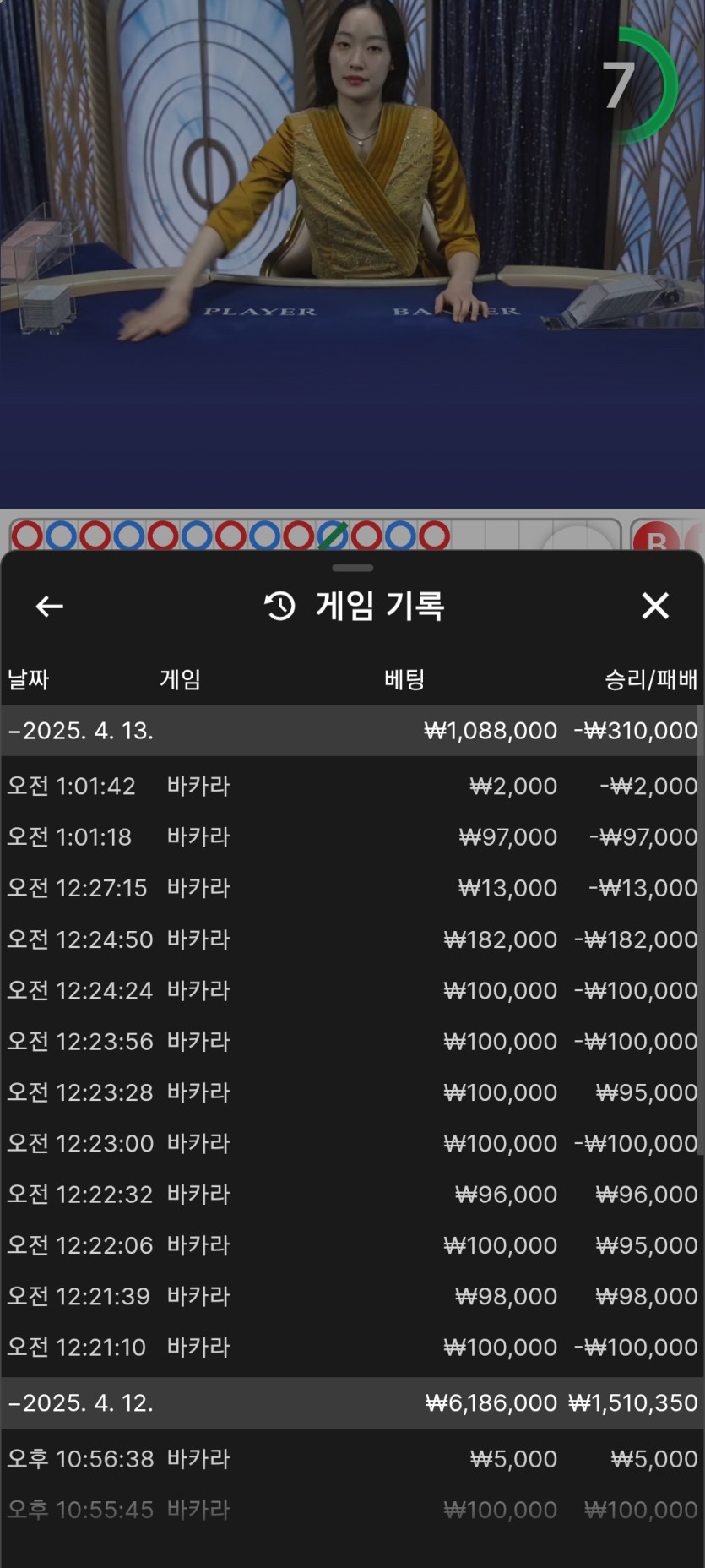Tap the green slashed tie circle in bead road
The height and width of the screenshot is (1568, 705).
(x=333, y=536)
